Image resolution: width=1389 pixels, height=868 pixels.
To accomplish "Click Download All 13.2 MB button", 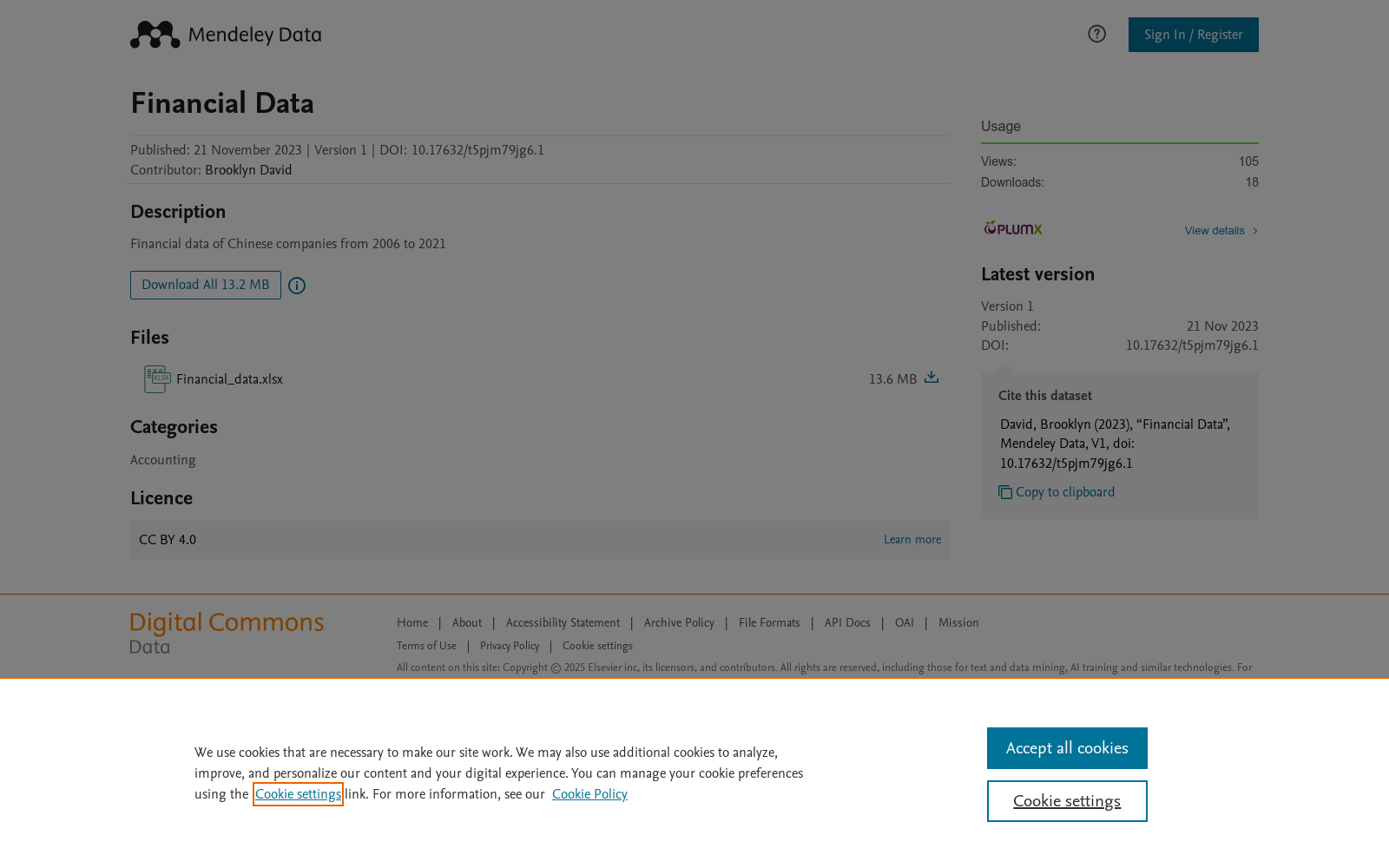I will [x=206, y=285].
